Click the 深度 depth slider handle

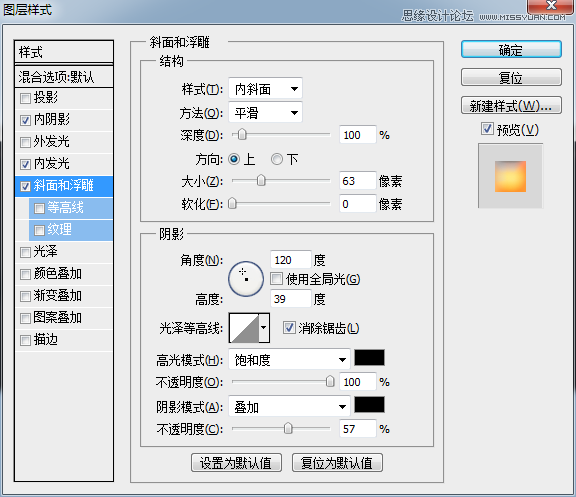(242, 135)
